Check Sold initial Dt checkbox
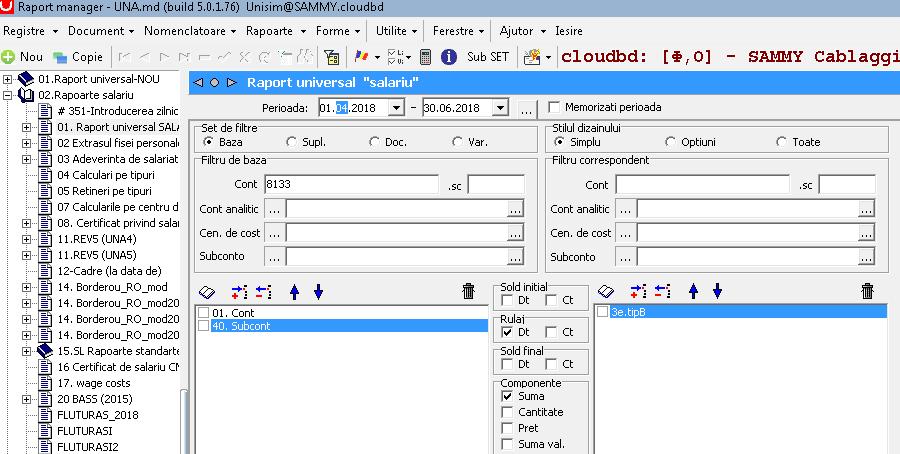The width and height of the screenshot is (900, 454). pyautogui.click(x=507, y=300)
